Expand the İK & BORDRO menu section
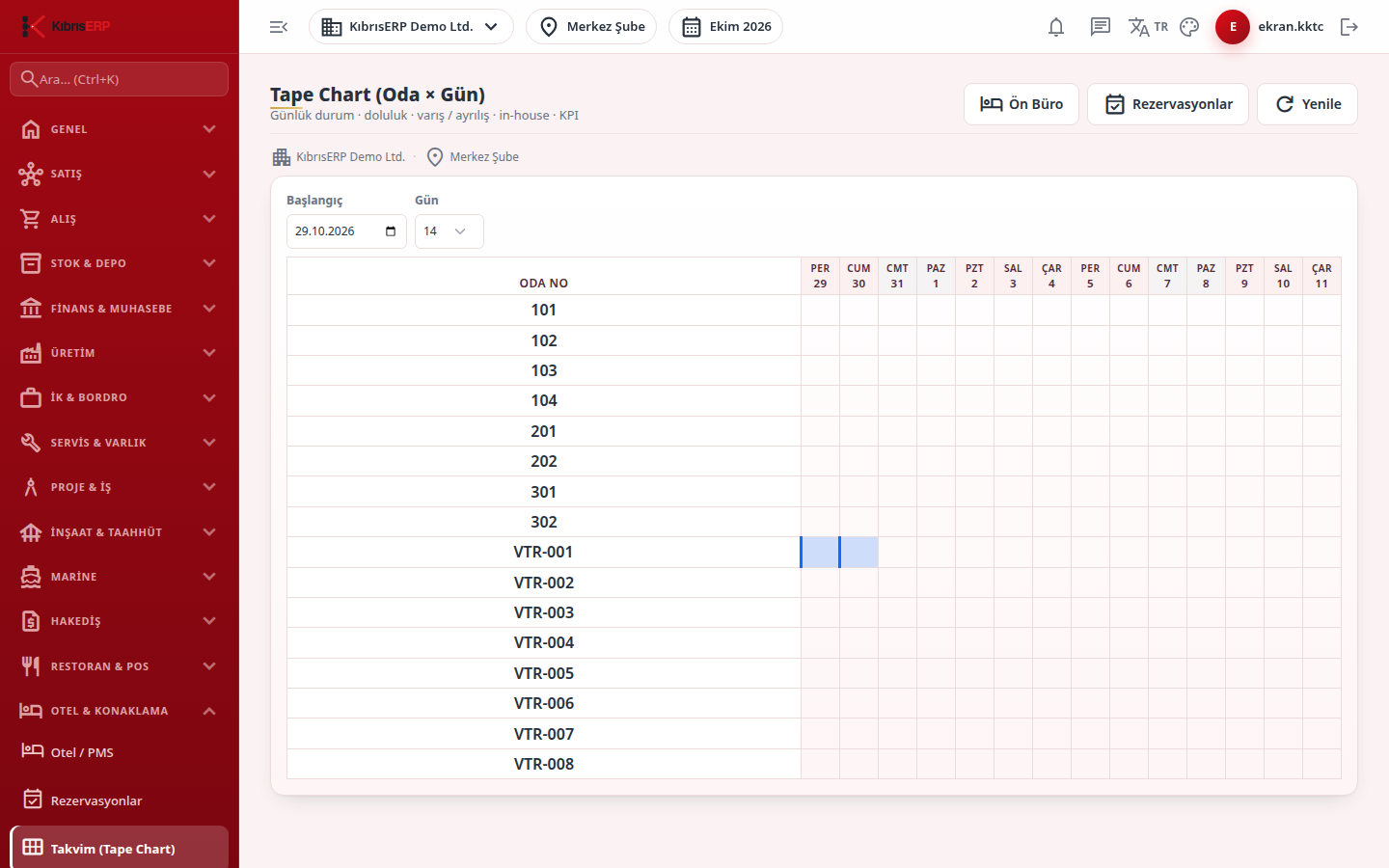 point(120,397)
